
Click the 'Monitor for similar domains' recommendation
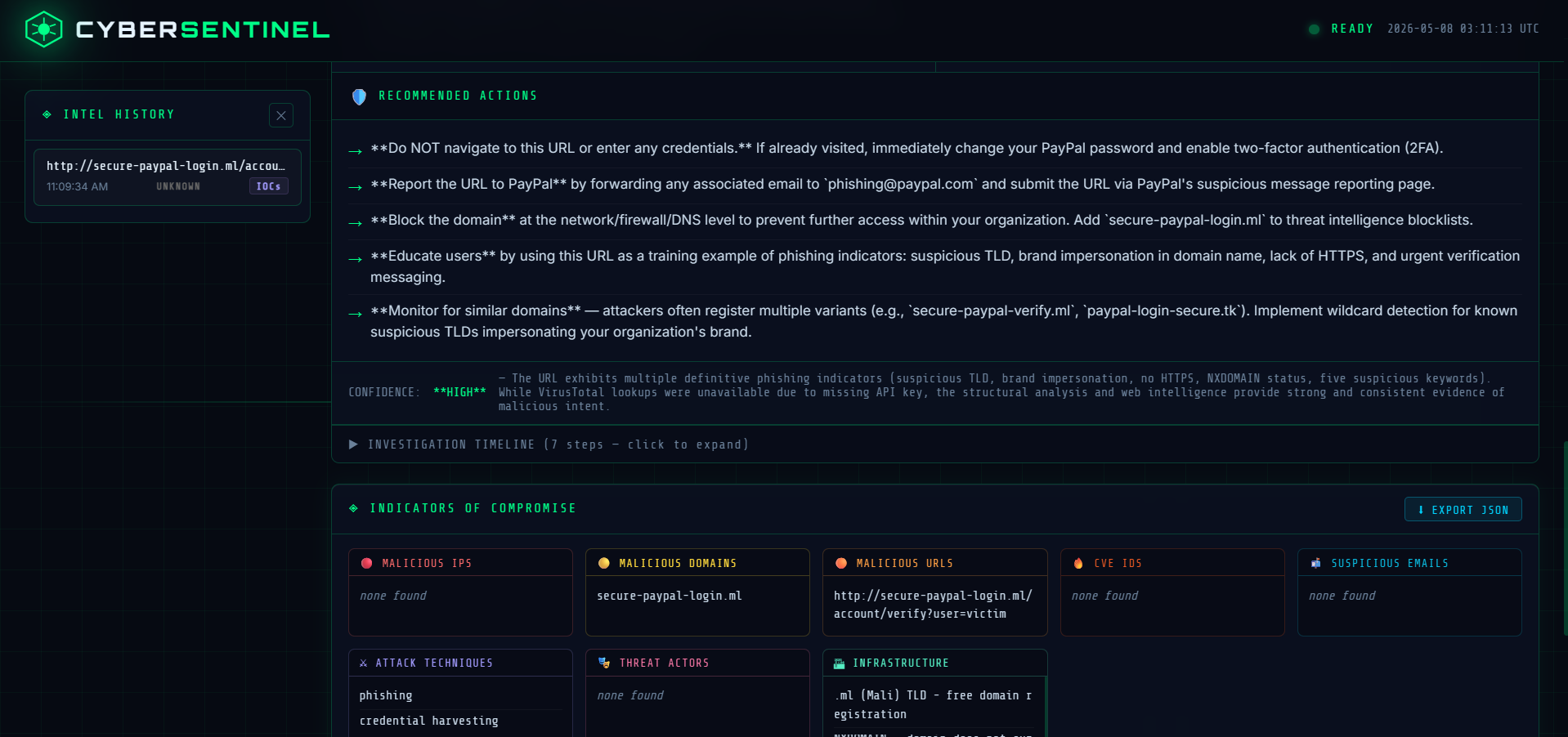coord(944,321)
